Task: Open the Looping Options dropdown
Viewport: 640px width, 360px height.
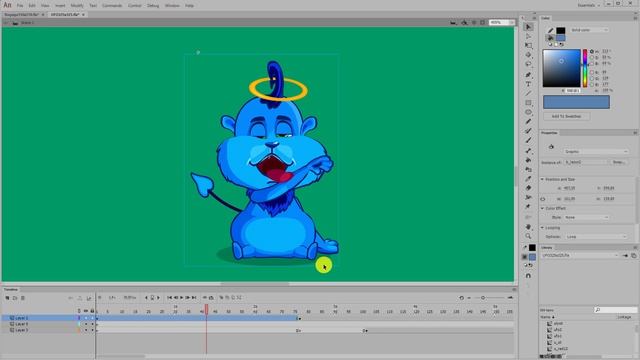Action: (596, 237)
